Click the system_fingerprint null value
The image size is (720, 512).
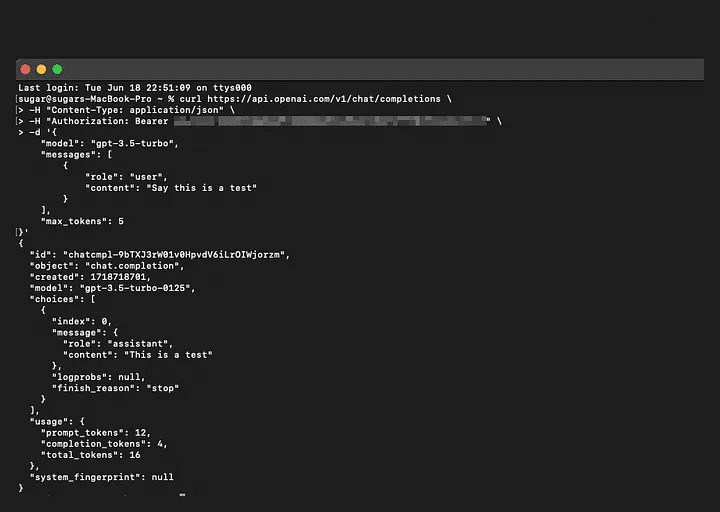pos(163,477)
